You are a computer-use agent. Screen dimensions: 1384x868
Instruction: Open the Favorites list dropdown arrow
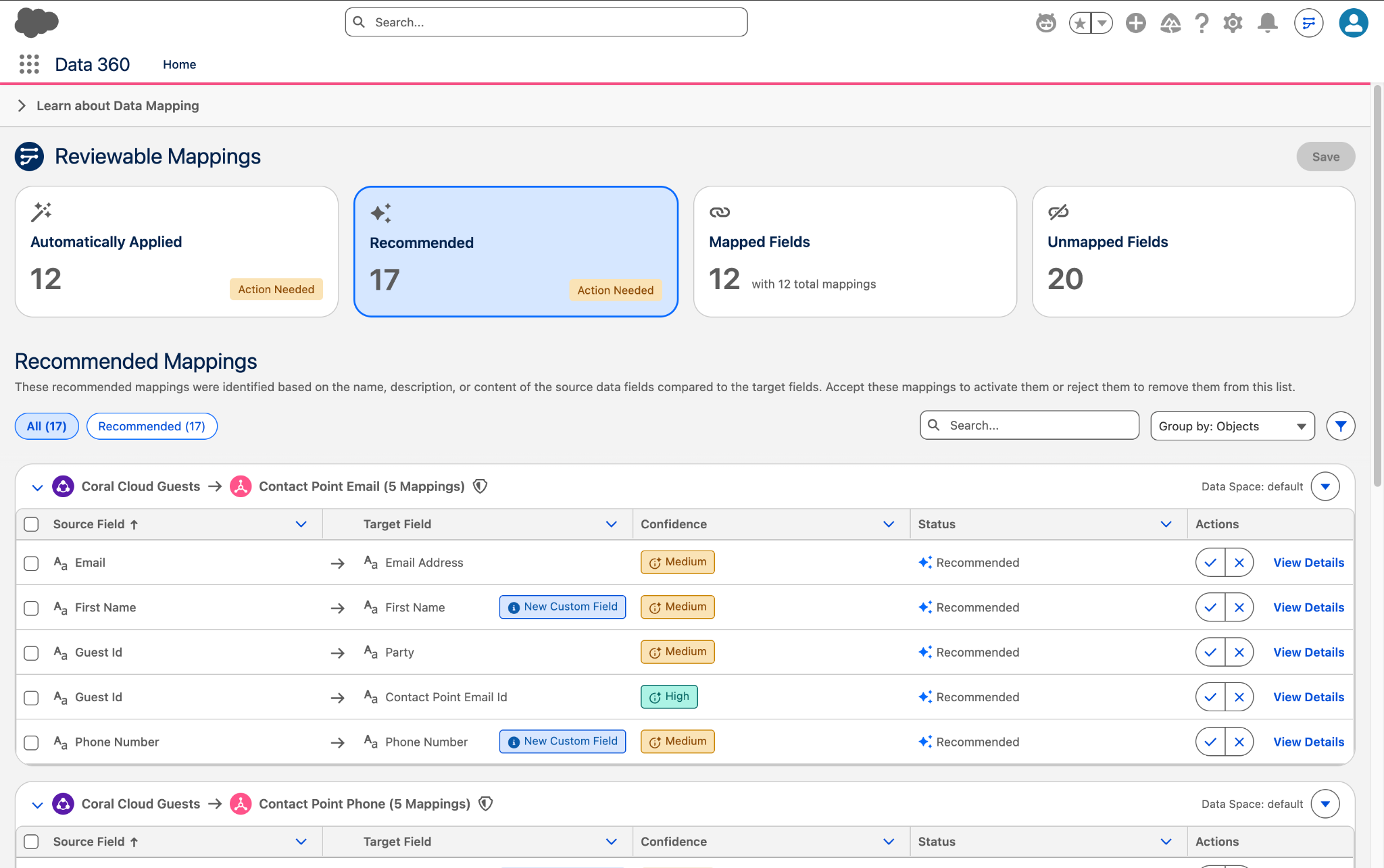coord(1102,23)
